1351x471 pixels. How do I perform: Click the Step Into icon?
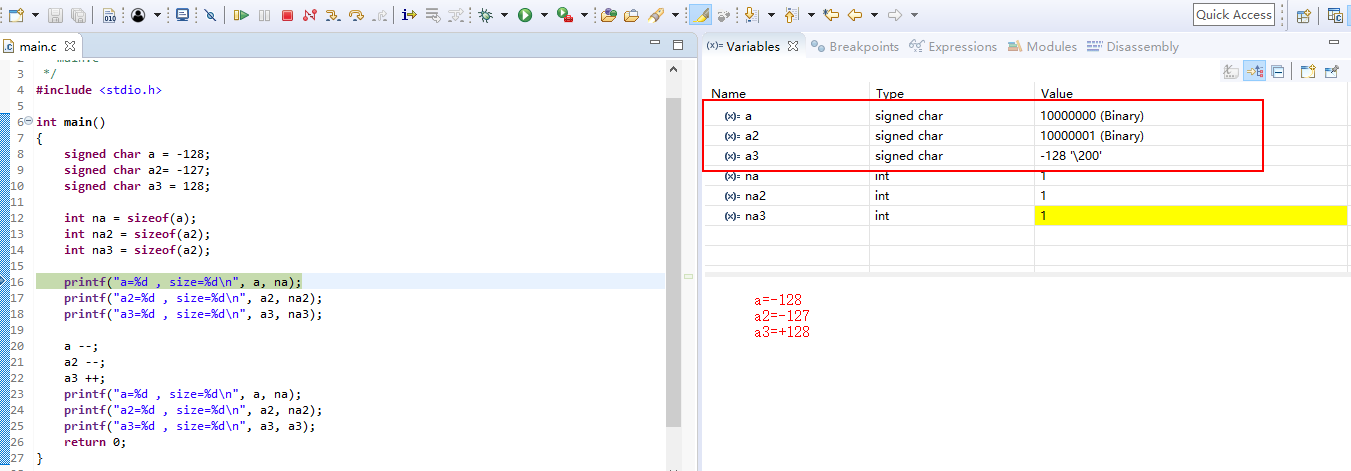click(x=333, y=15)
